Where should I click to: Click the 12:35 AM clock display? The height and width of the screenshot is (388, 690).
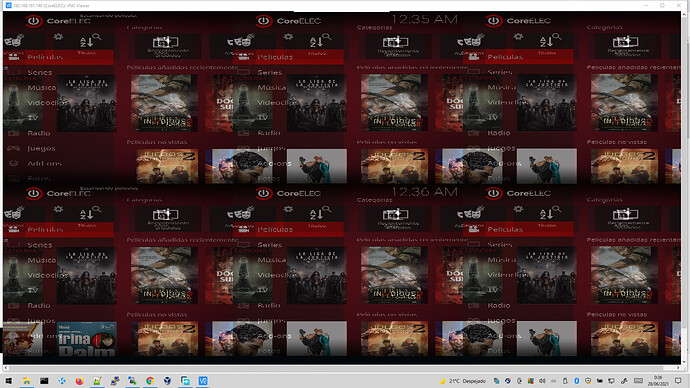click(x=424, y=20)
